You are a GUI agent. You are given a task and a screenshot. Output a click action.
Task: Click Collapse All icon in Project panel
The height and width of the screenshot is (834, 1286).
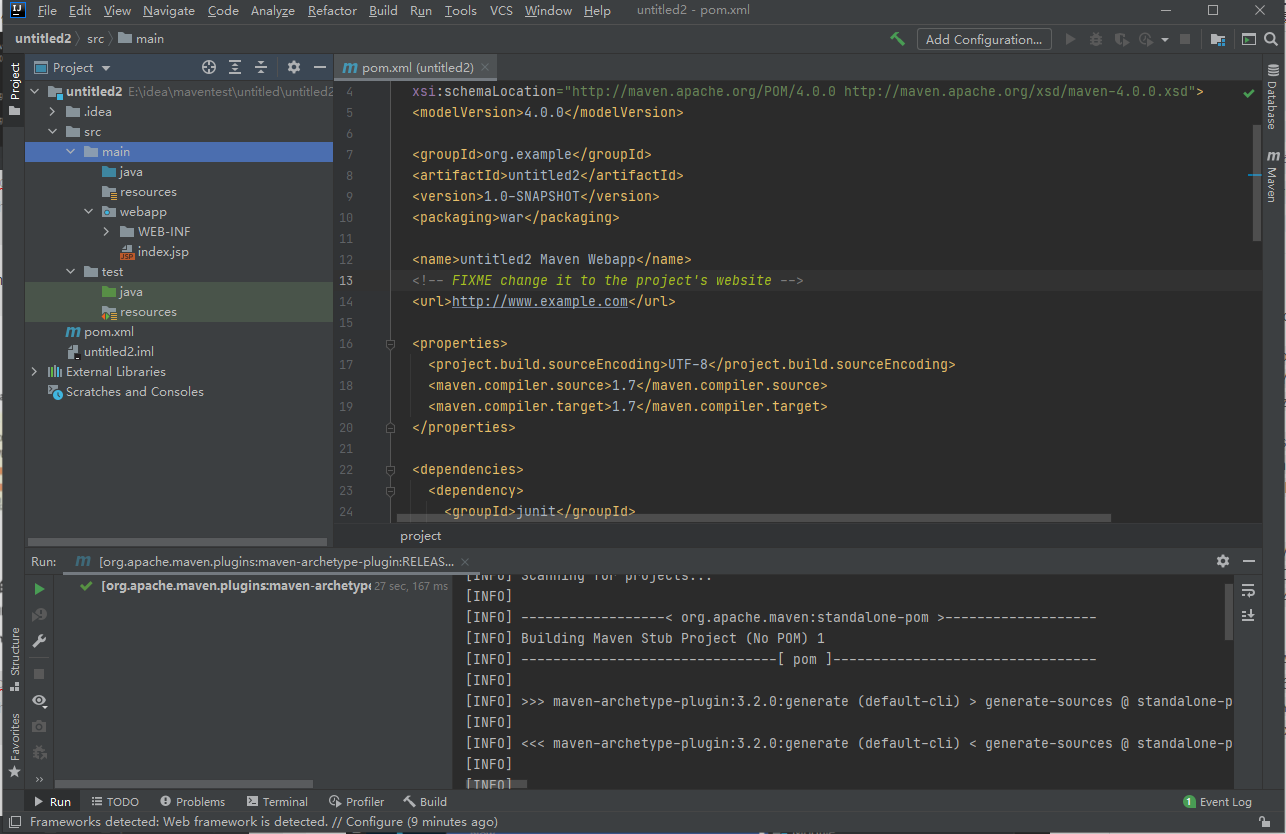tap(261, 67)
